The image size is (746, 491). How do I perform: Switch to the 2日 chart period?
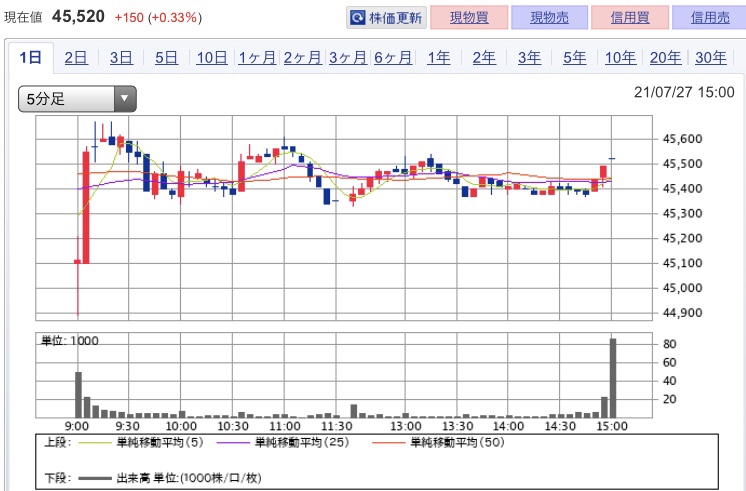pos(76,58)
